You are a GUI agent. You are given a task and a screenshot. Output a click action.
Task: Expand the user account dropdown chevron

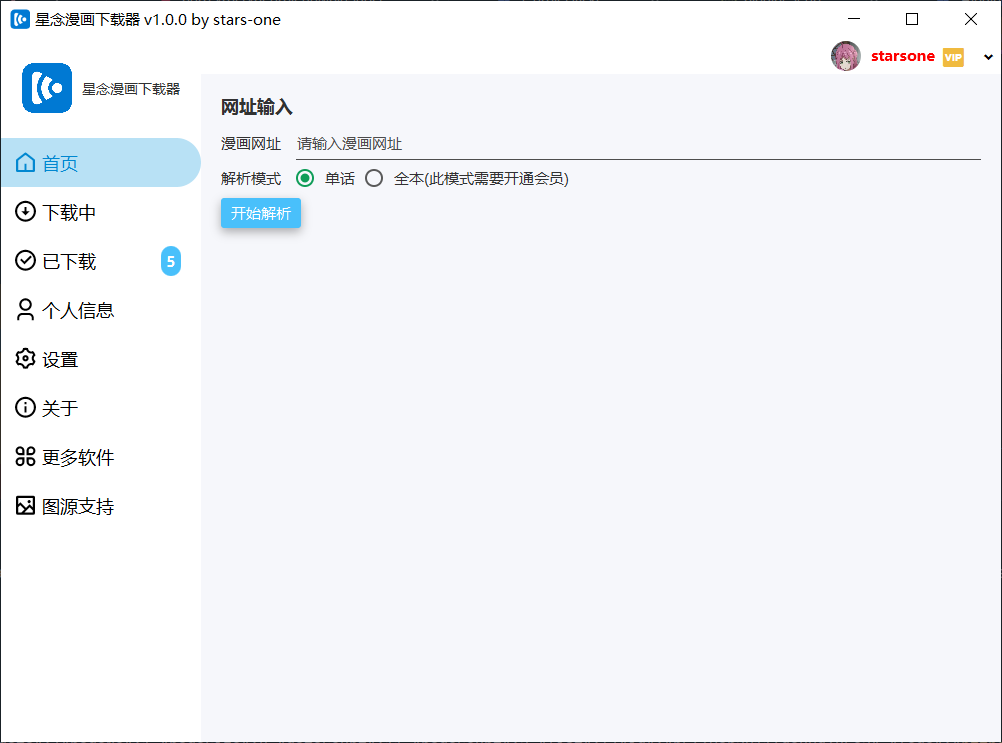988,57
